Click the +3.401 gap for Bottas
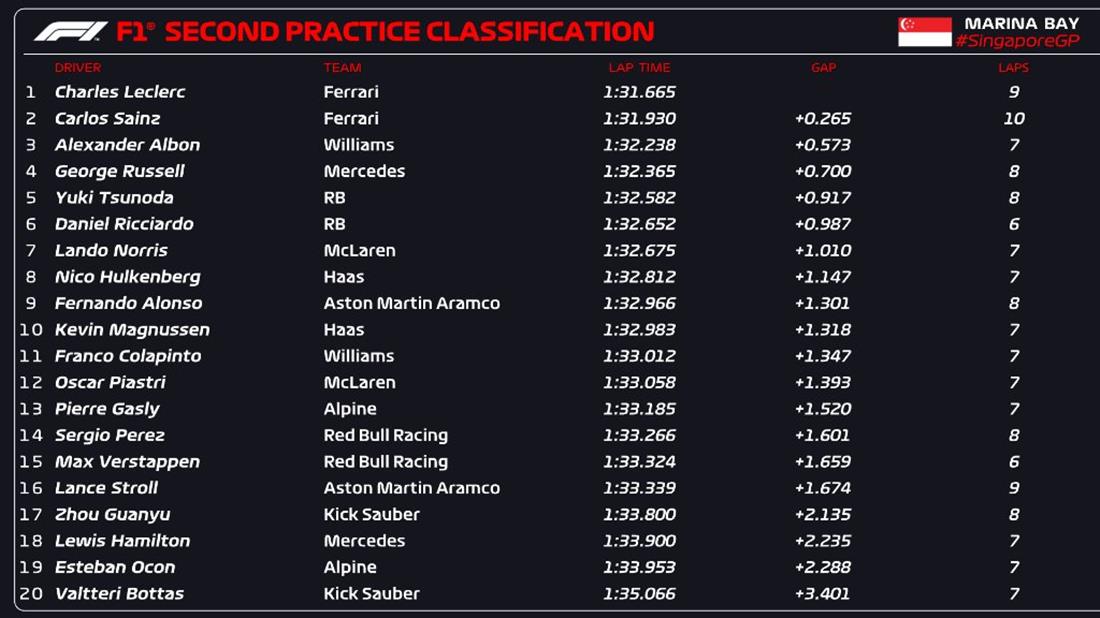Image resolution: width=1100 pixels, height=618 pixels. [822, 594]
